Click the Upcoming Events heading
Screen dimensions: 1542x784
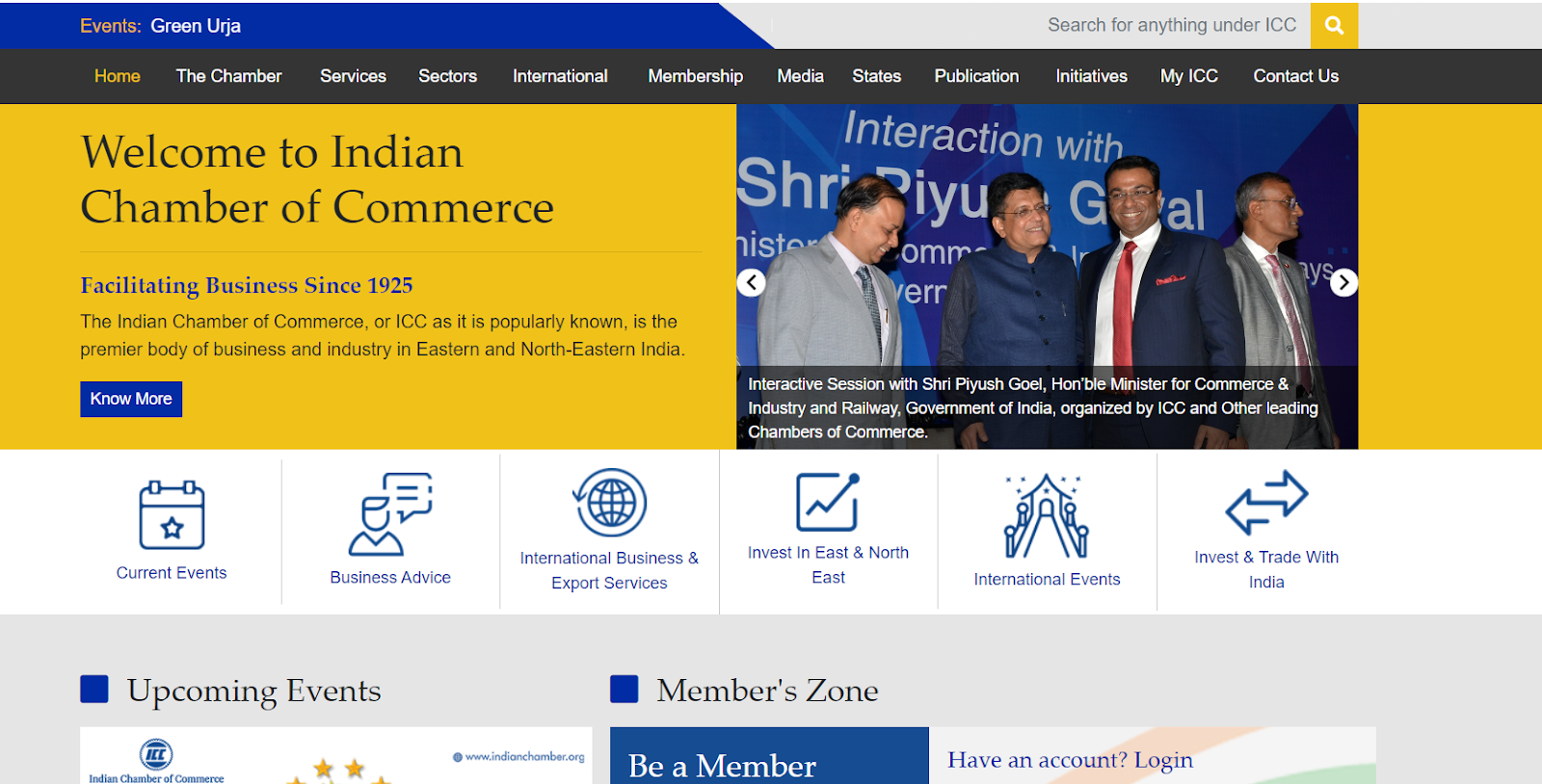pyautogui.click(x=254, y=691)
